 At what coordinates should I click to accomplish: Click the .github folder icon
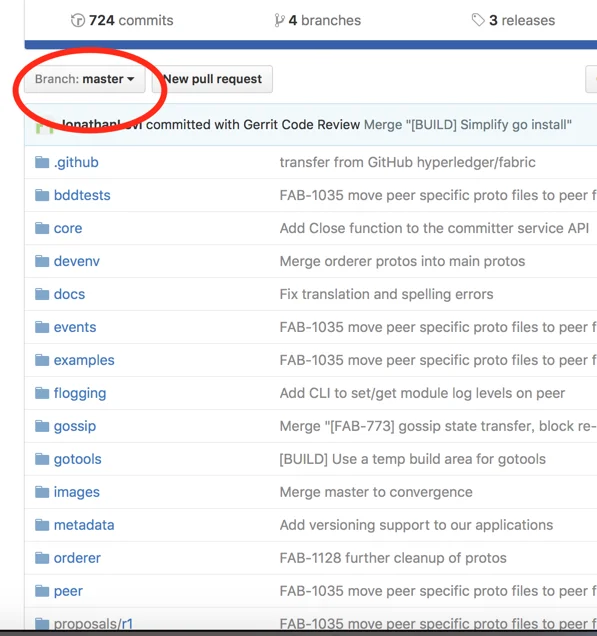tap(42, 162)
